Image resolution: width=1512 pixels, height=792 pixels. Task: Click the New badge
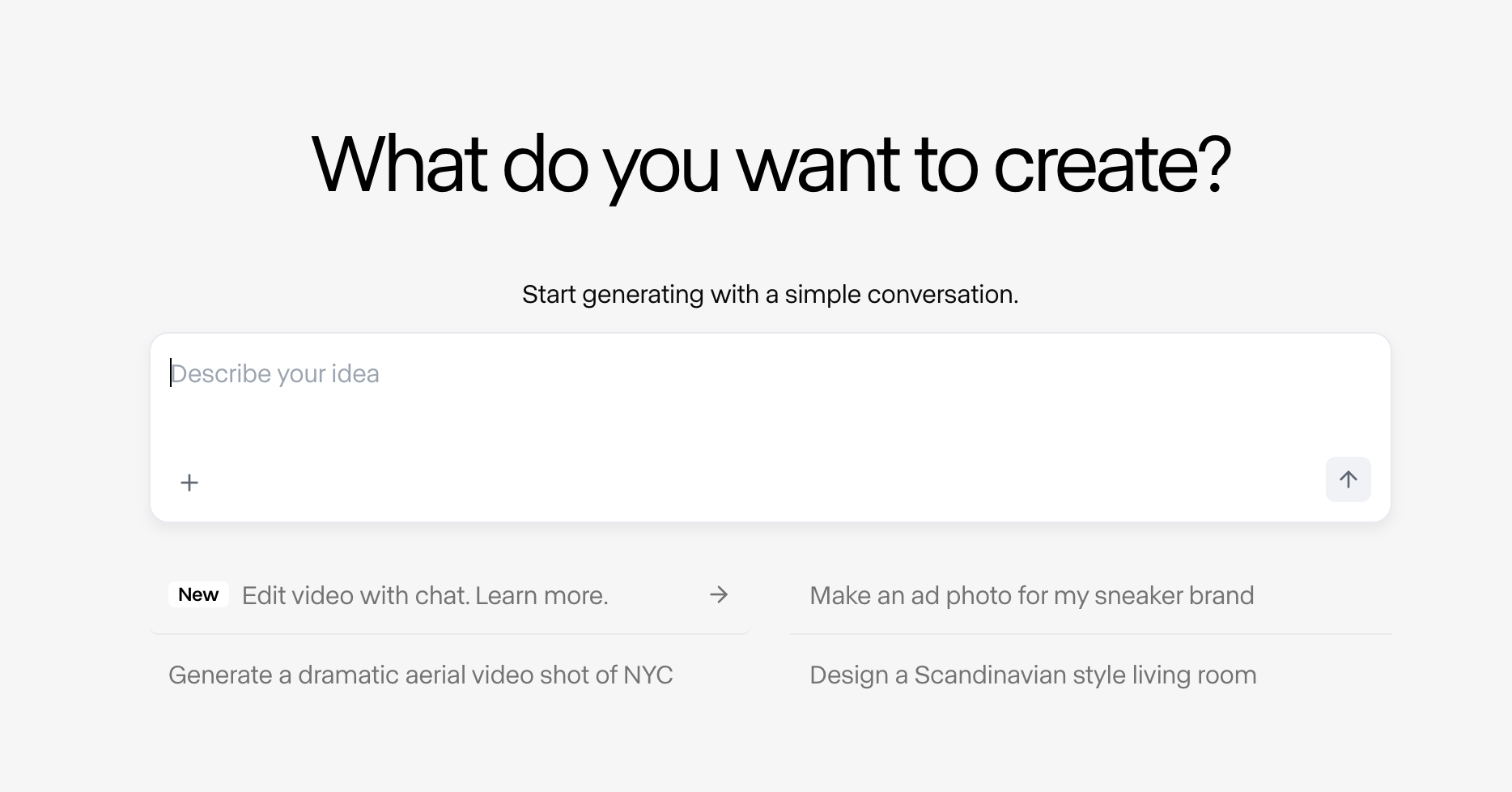click(x=198, y=595)
